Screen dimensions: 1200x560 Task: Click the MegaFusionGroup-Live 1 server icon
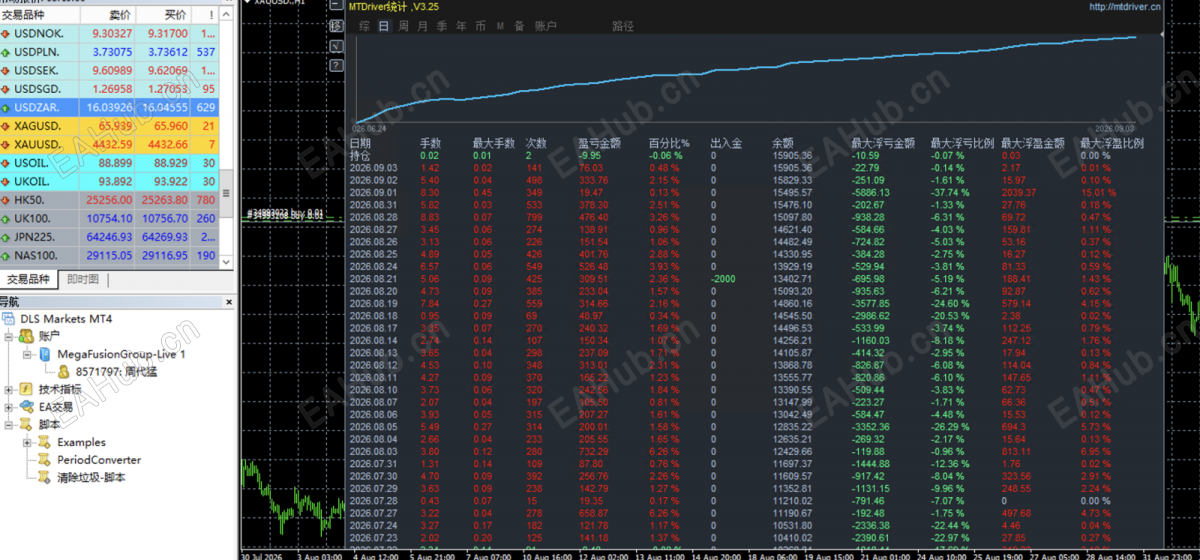[x=45, y=354]
